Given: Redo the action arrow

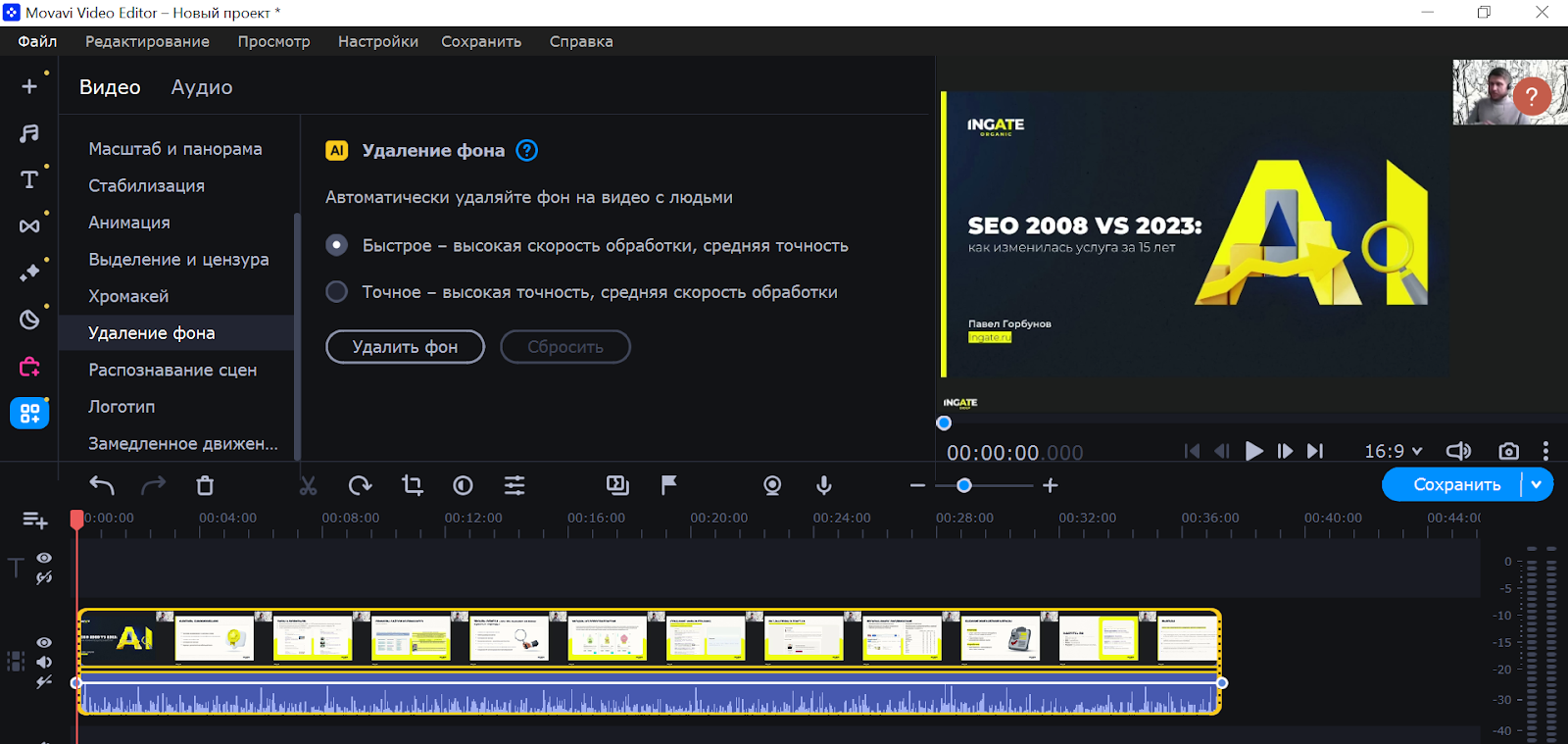Looking at the screenshot, I should (154, 485).
